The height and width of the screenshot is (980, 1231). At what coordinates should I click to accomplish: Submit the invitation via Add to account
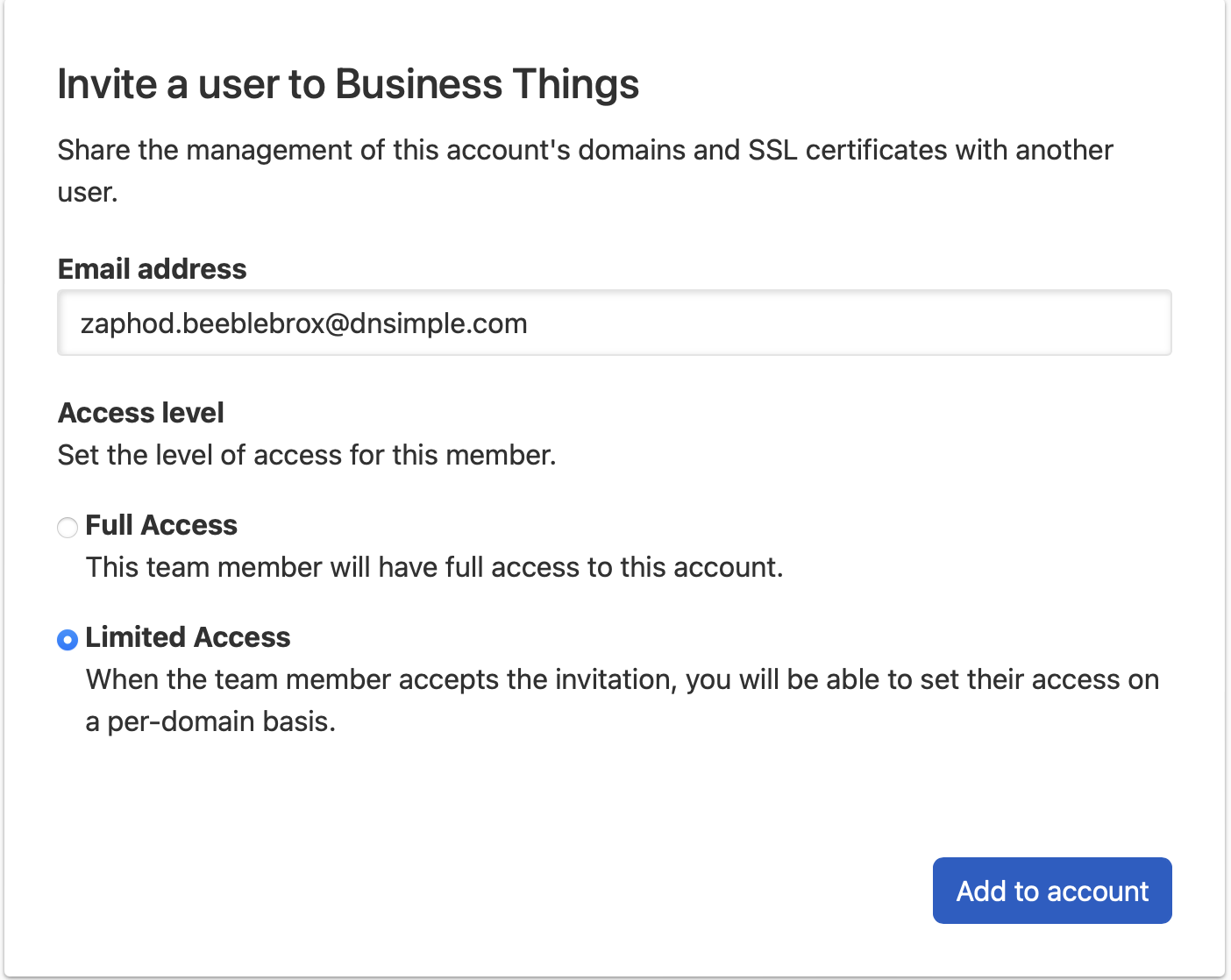click(1051, 891)
